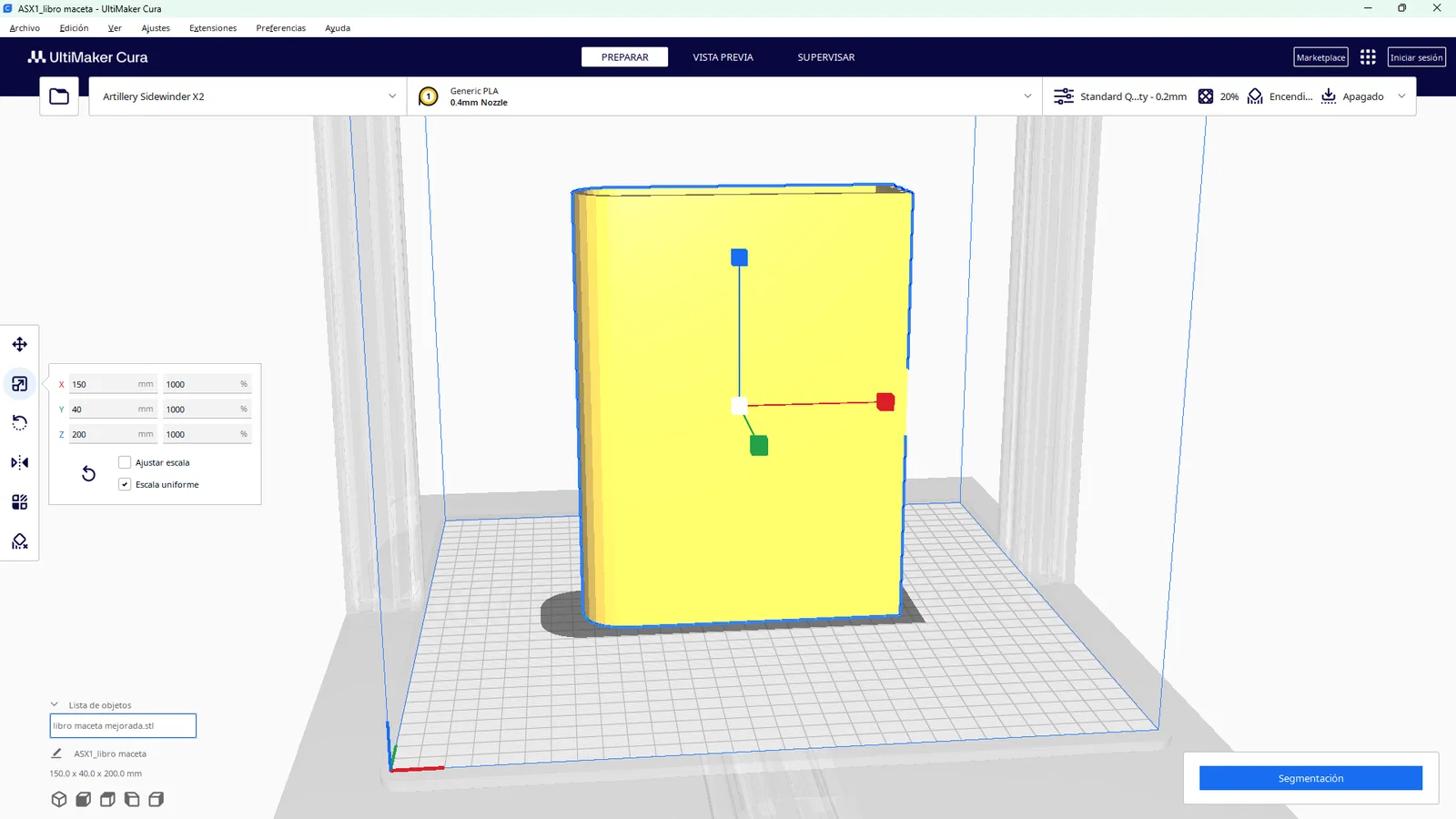
Task: Switch to SUPERVISAR stage
Action: pos(826,57)
